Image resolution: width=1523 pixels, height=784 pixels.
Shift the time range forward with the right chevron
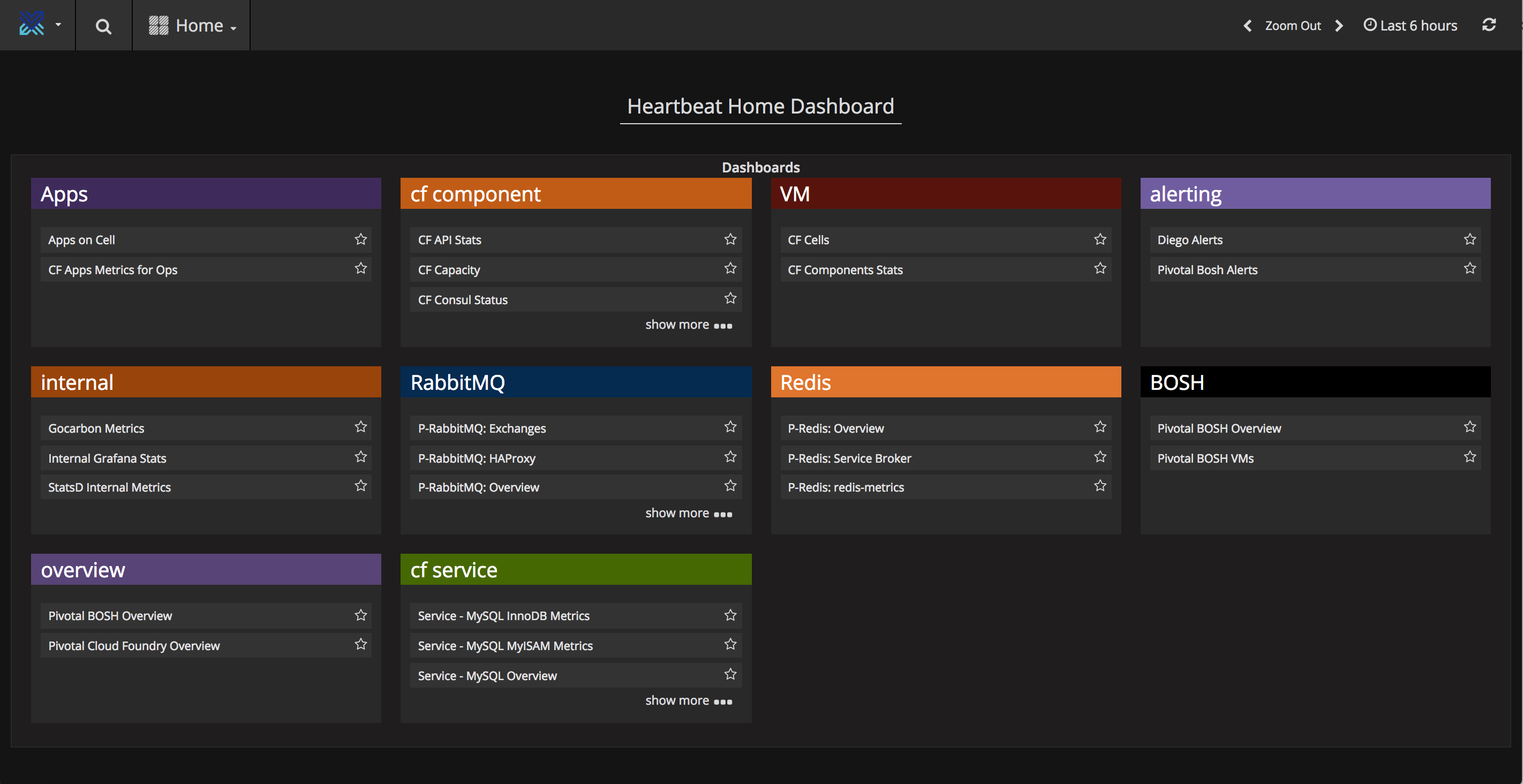[x=1340, y=26]
